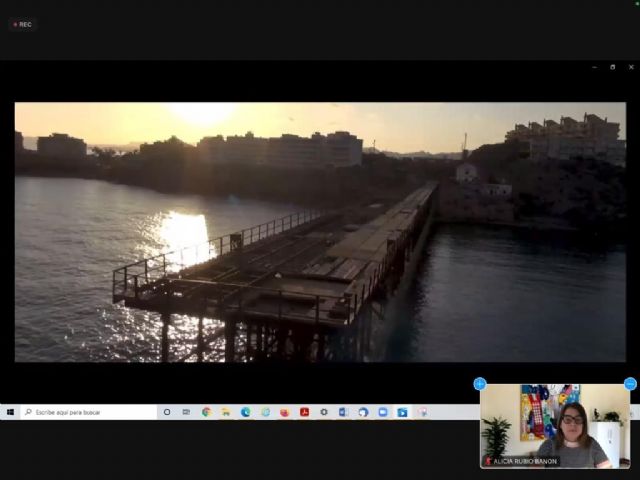Screen dimensions: 640x480
Task: Open File Explorer from the taskbar
Action: point(226,412)
